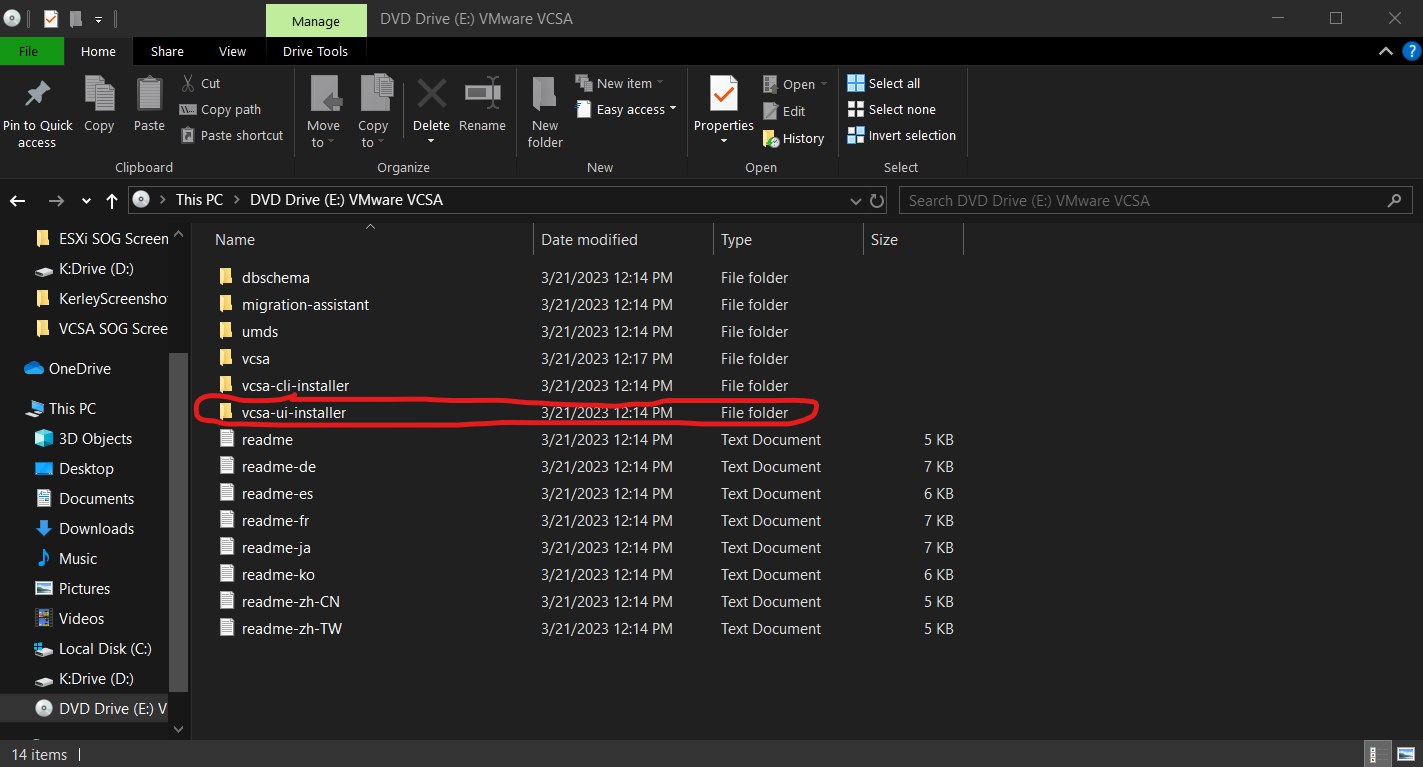Image resolution: width=1423 pixels, height=767 pixels.
Task: Open the recent locations dropdown arrow
Action: (x=86, y=201)
